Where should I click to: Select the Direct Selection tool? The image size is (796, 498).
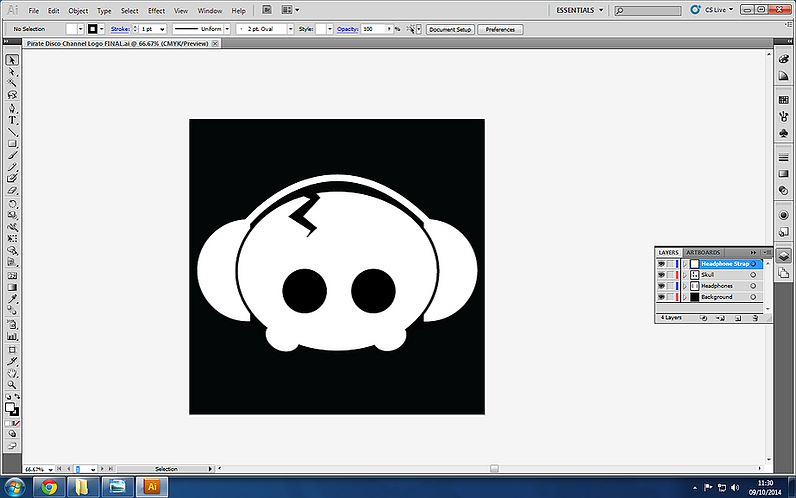12,72
